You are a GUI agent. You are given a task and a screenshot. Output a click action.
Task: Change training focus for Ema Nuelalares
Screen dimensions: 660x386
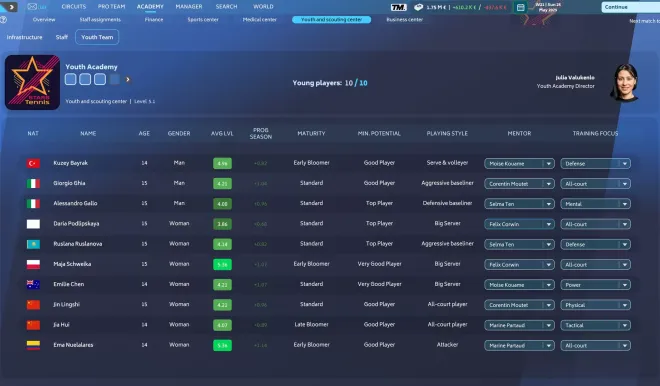(596, 345)
